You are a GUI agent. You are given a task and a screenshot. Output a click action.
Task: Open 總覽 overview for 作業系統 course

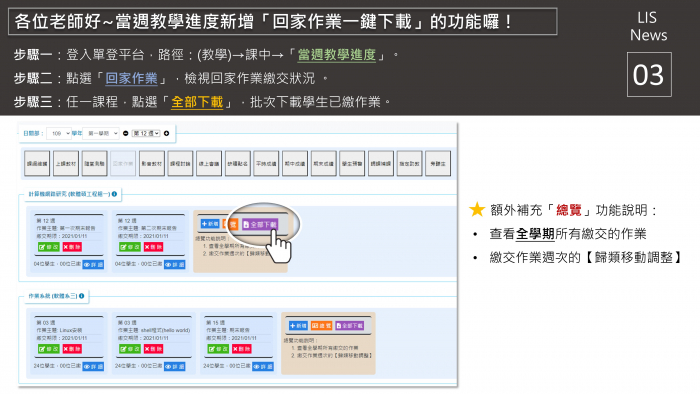[321, 326]
